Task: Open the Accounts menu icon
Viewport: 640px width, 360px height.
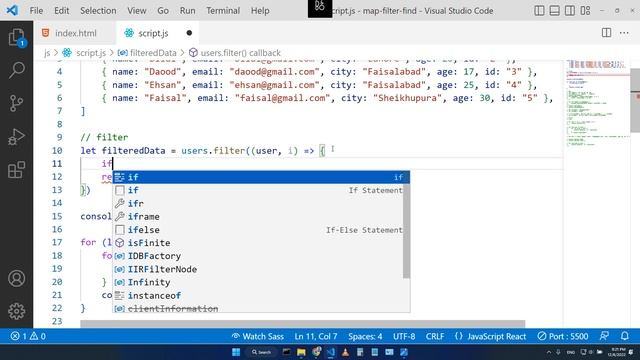Action: 17,278
